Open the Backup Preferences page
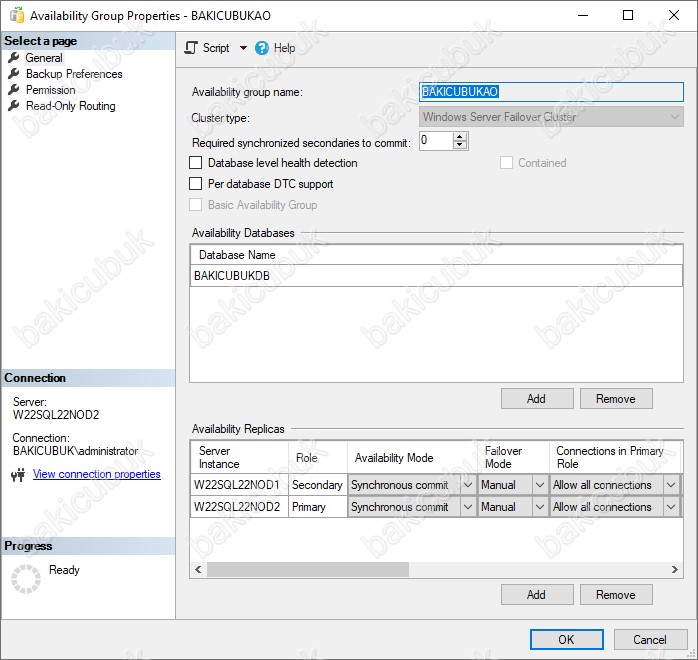 (74, 74)
